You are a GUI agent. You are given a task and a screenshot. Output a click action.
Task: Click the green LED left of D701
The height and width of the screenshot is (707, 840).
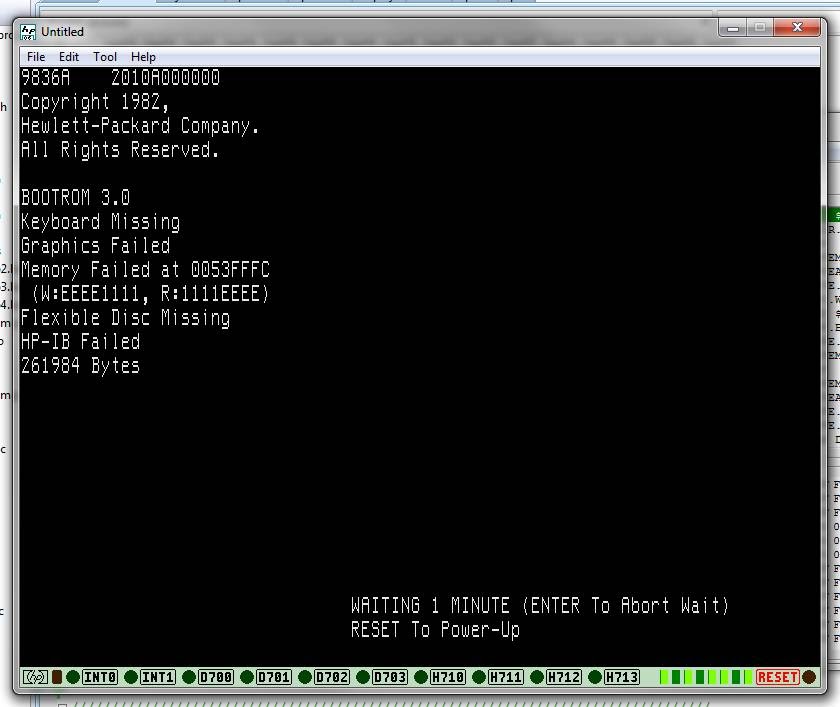247,677
